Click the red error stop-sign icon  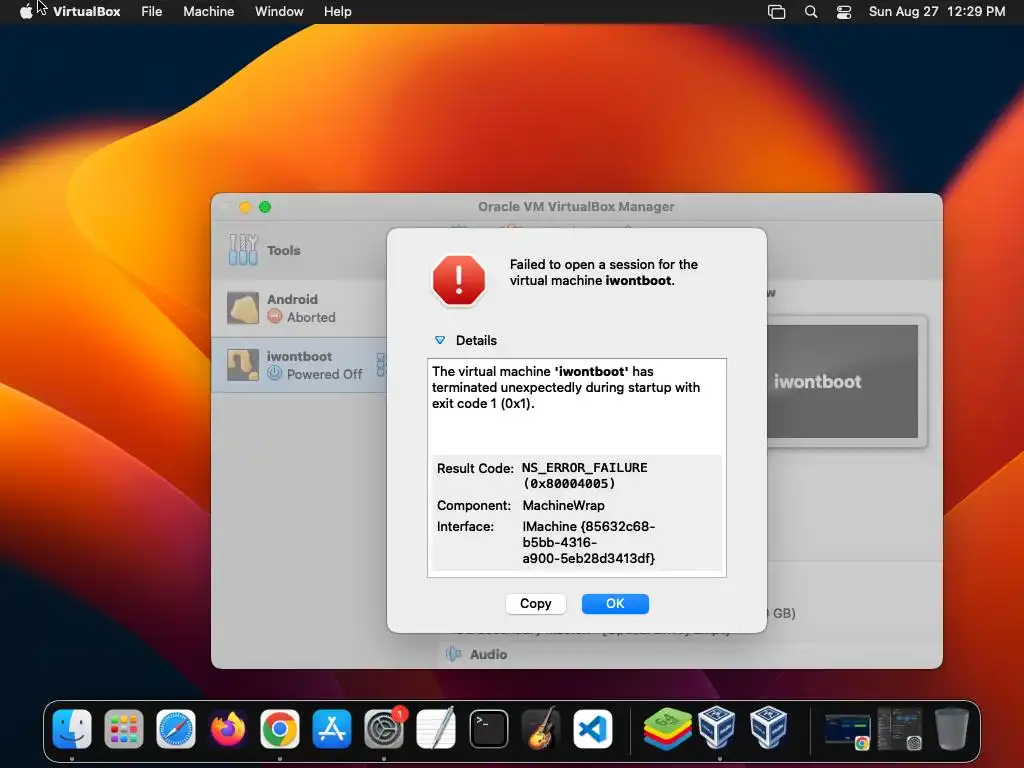click(x=458, y=280)
